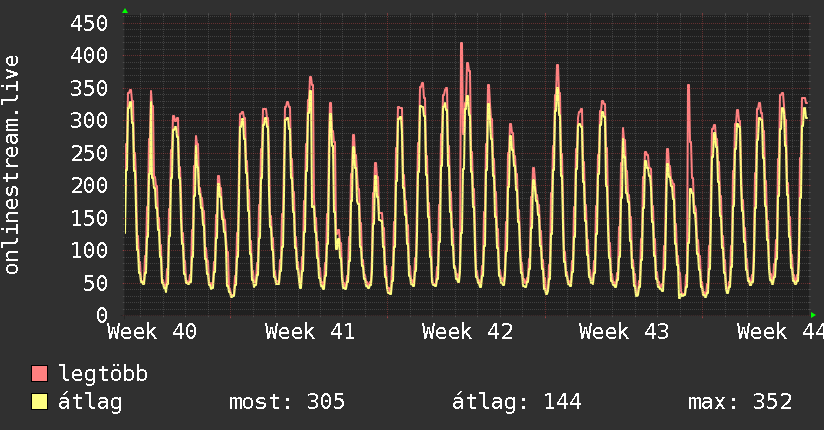Click the onlinestream.live vertical axis title
The image size is (824, 430).
(11, 165)
